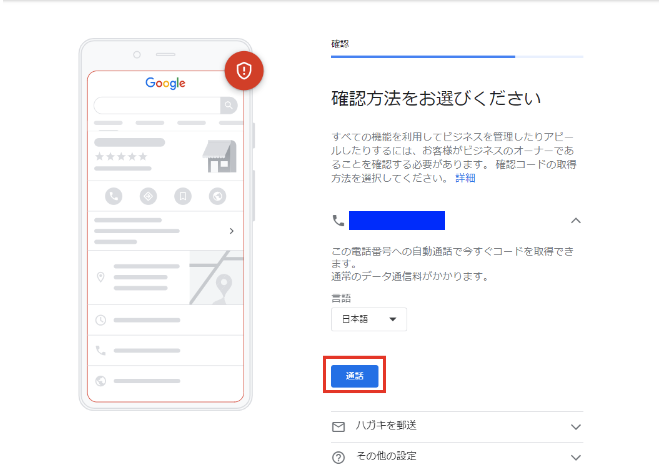The image size is (663, 475).
Task: Click the magnifier icon in phone mockup
Action: pos(228,105)
